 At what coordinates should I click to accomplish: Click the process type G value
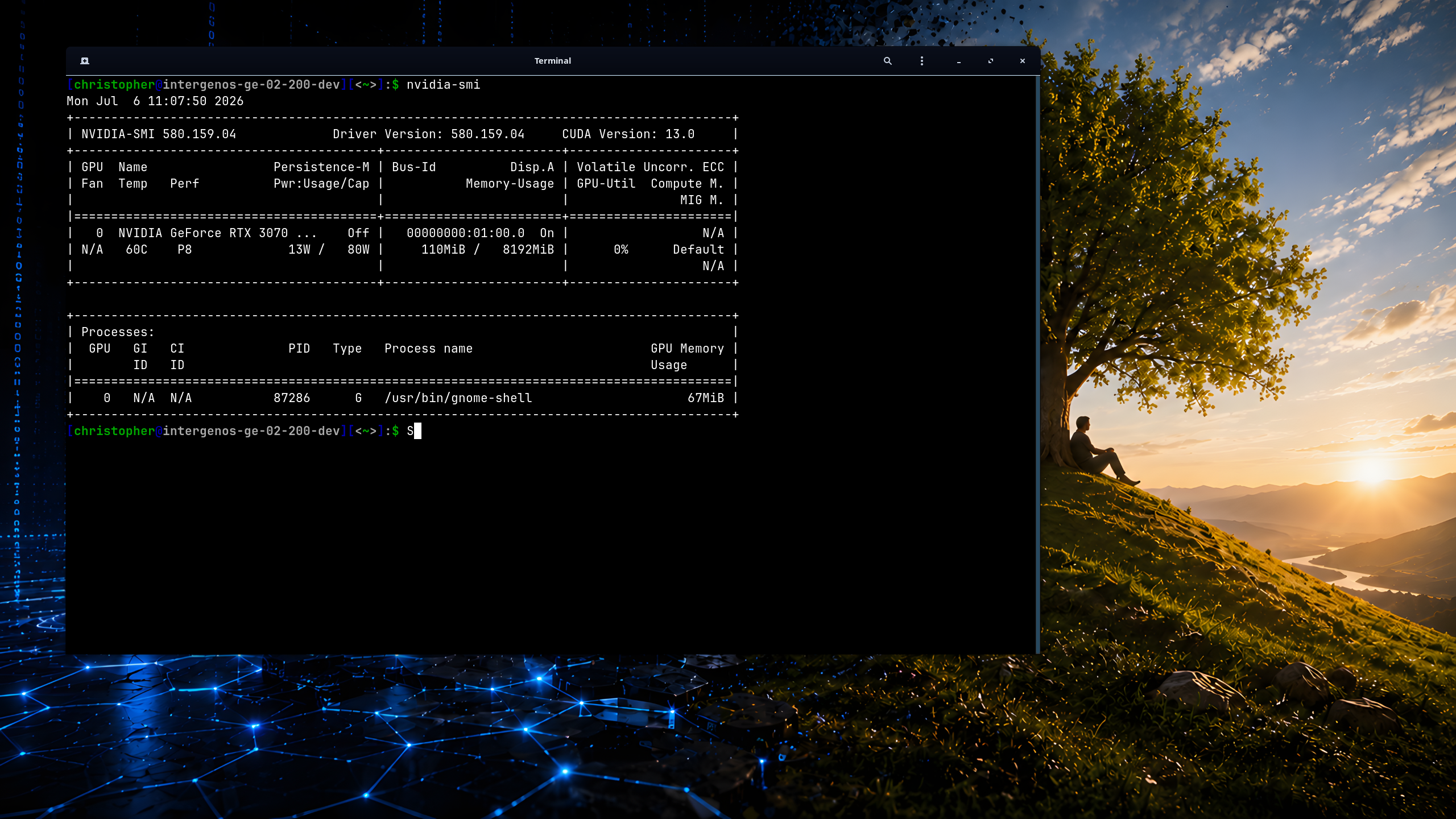click(x=358, y=398)
